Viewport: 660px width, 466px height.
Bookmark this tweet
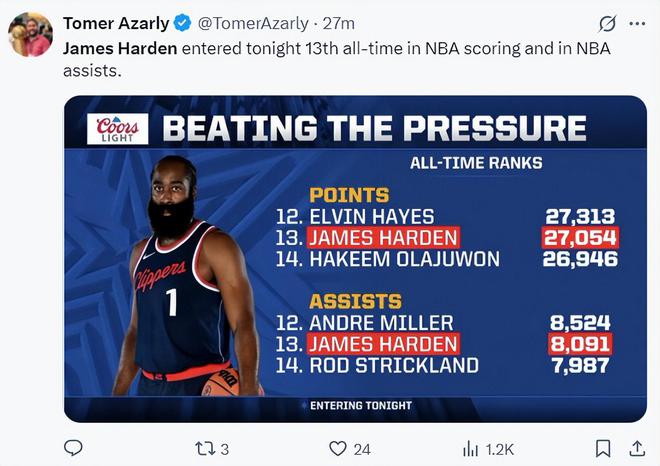[x=603, y=448]
